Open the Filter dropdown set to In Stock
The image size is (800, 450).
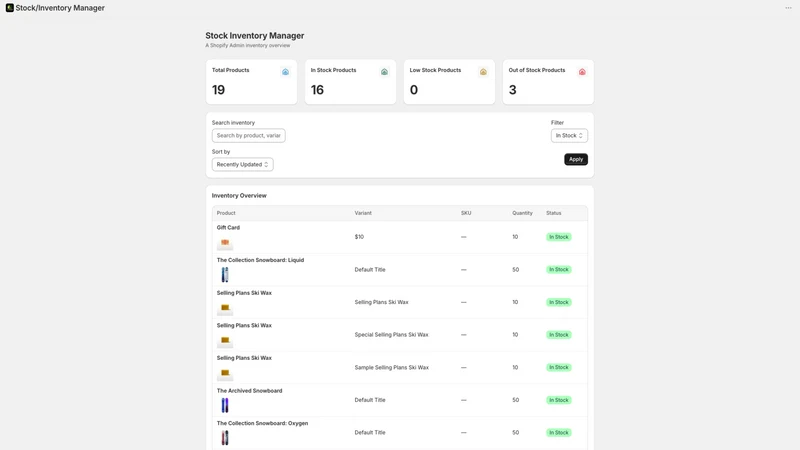[569, 136]
